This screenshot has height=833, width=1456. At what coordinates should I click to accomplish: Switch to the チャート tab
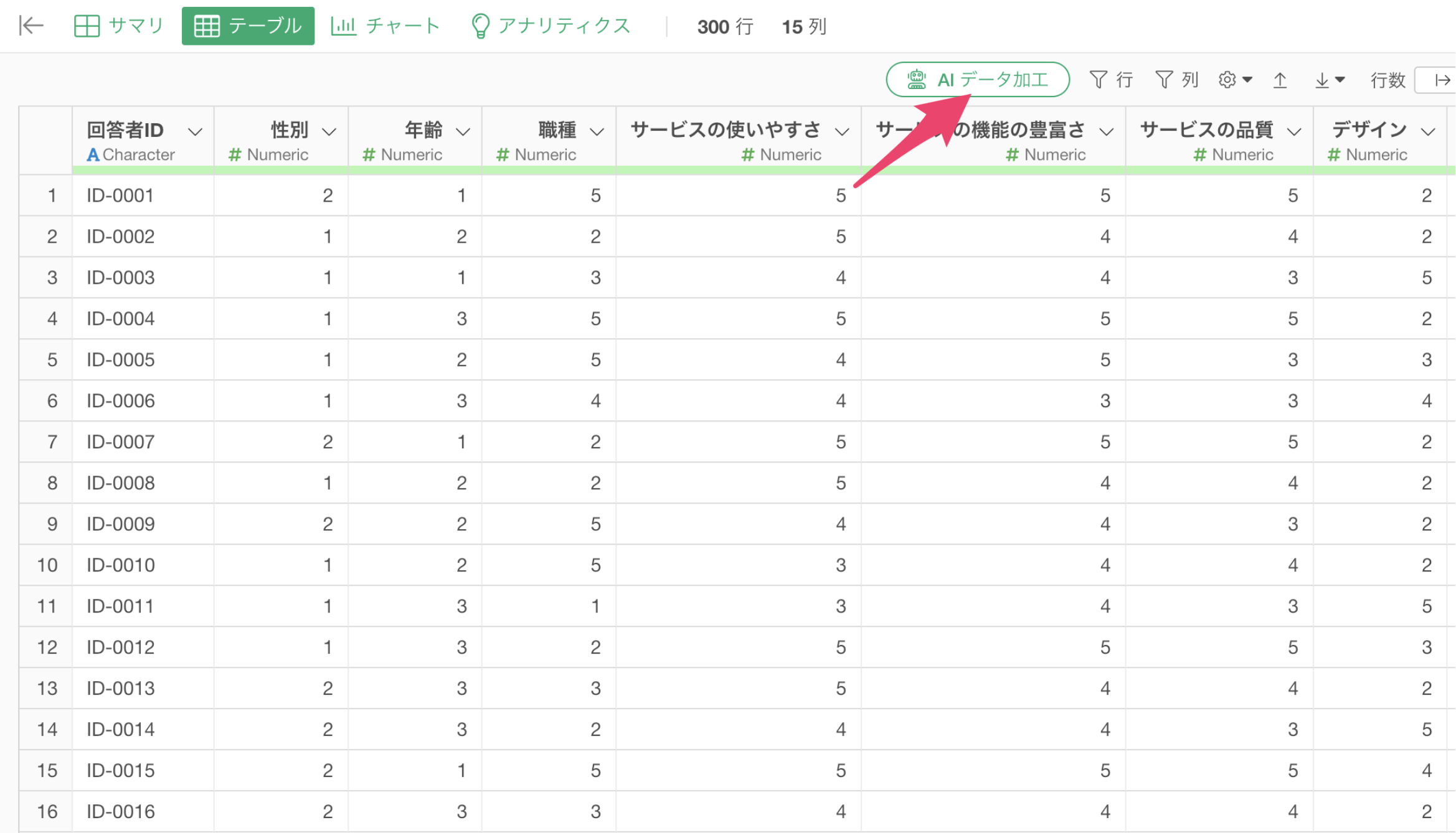(385, 26)
